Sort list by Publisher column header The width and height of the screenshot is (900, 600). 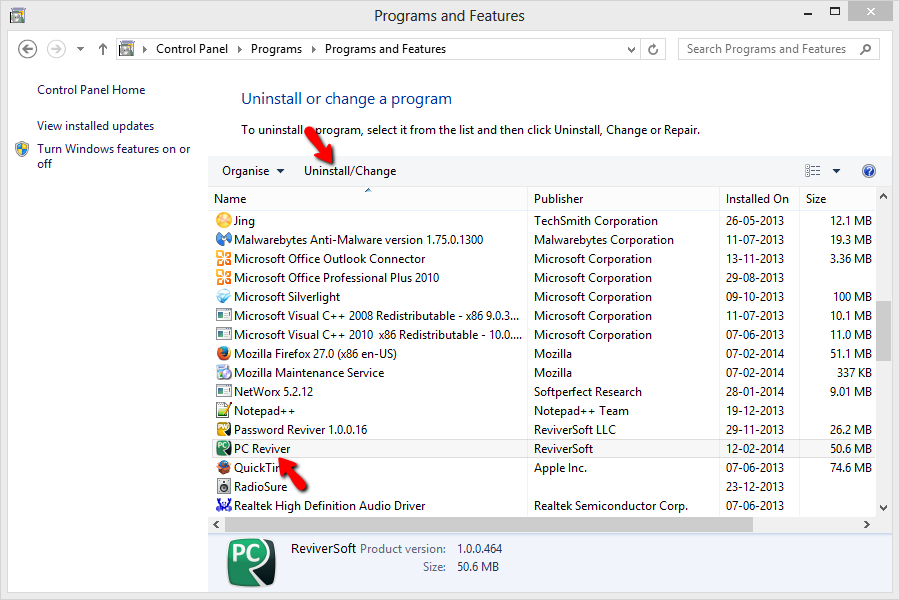[559, 199]
